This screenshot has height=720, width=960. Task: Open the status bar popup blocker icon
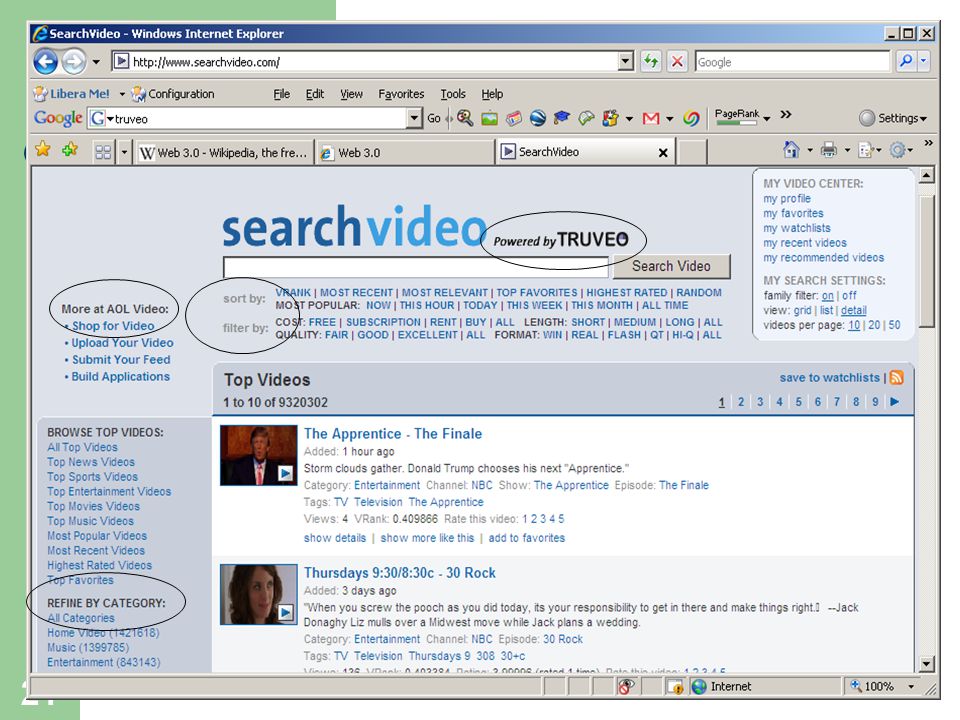point(625,686)
